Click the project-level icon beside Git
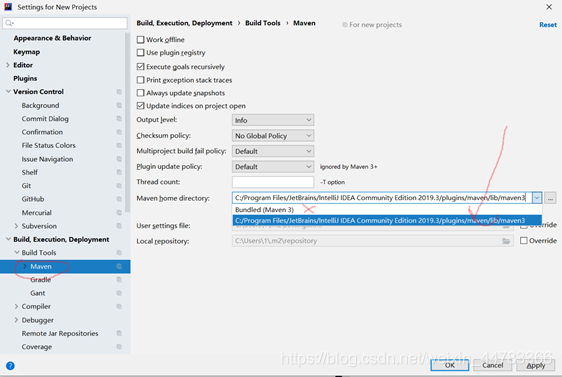This screenshot has height=377, width=562. (119, 186)
